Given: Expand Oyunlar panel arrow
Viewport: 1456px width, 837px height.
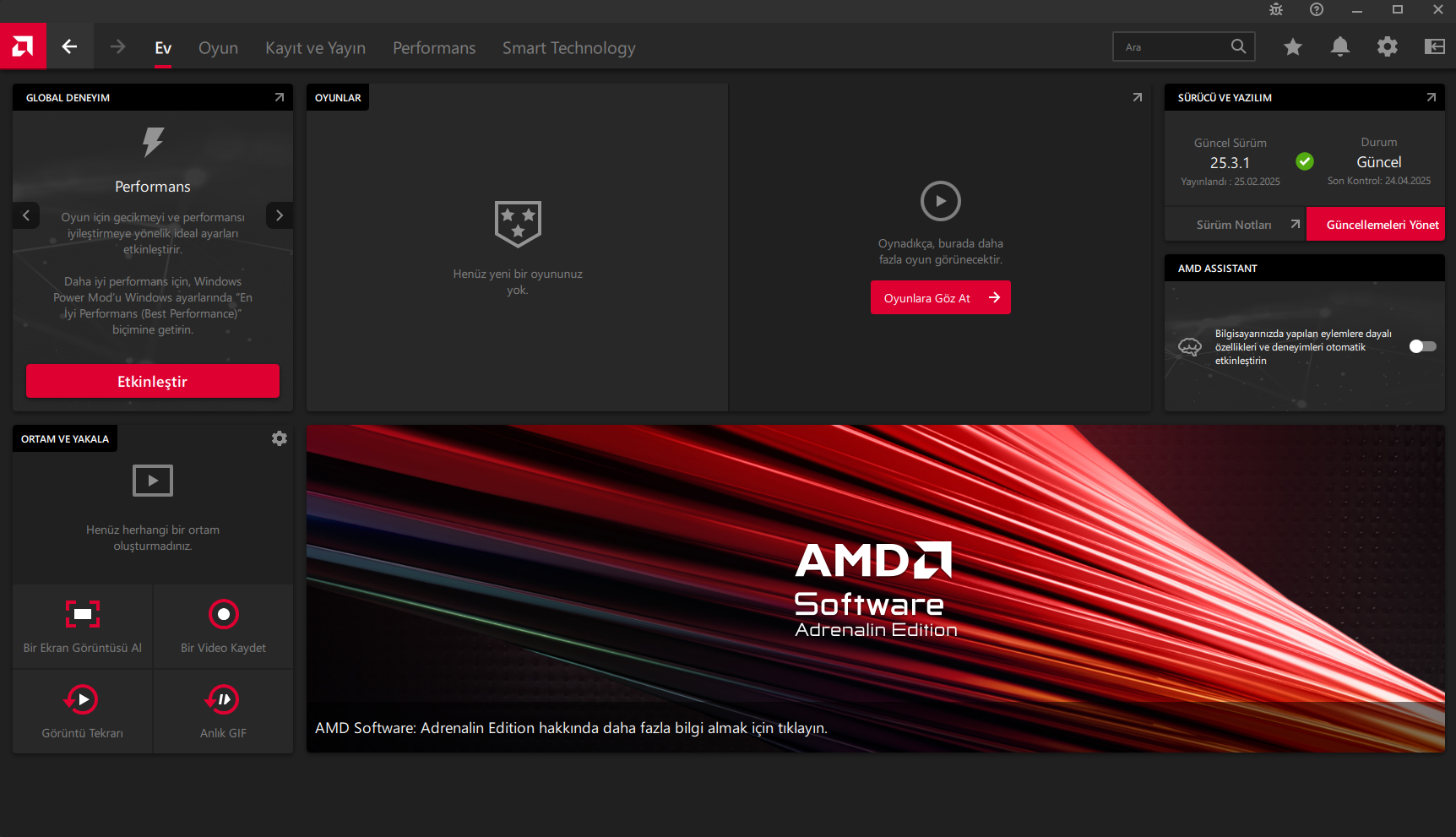Looking at the screenshot, I should click(1138, 98).
